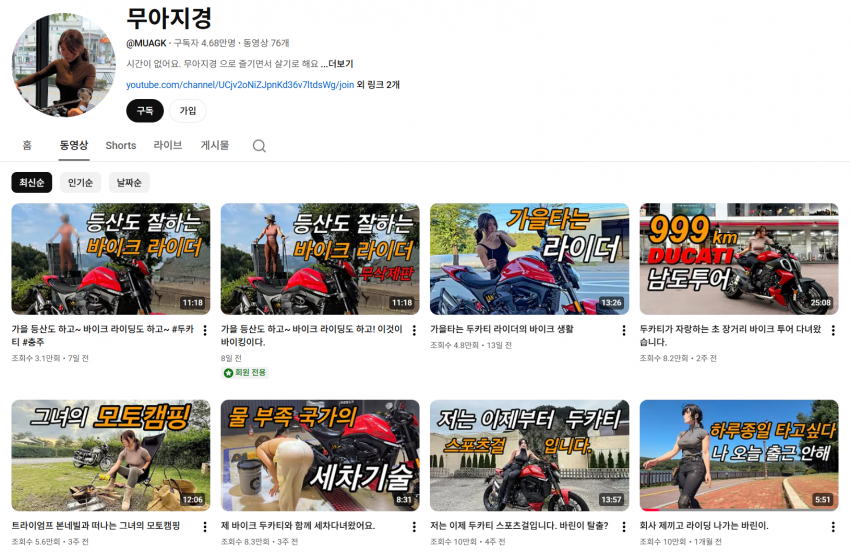Open three-dot menu for 두카티가 자랑하는 남도투어 video
This screenshot has width=850, height=554.
pyautogui.click(x=832, y=330)
